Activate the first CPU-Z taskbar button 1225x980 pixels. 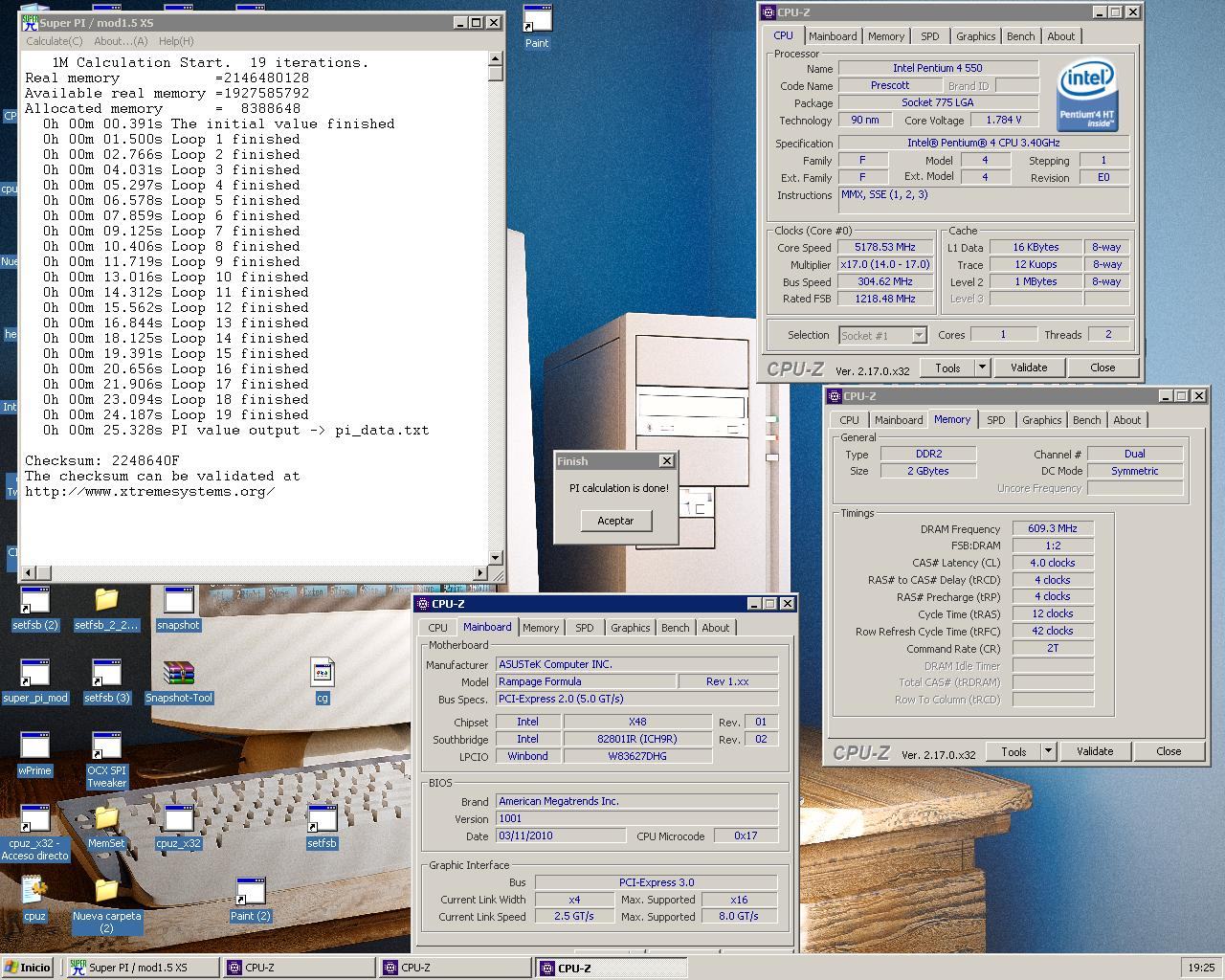(x=299, y=968)
